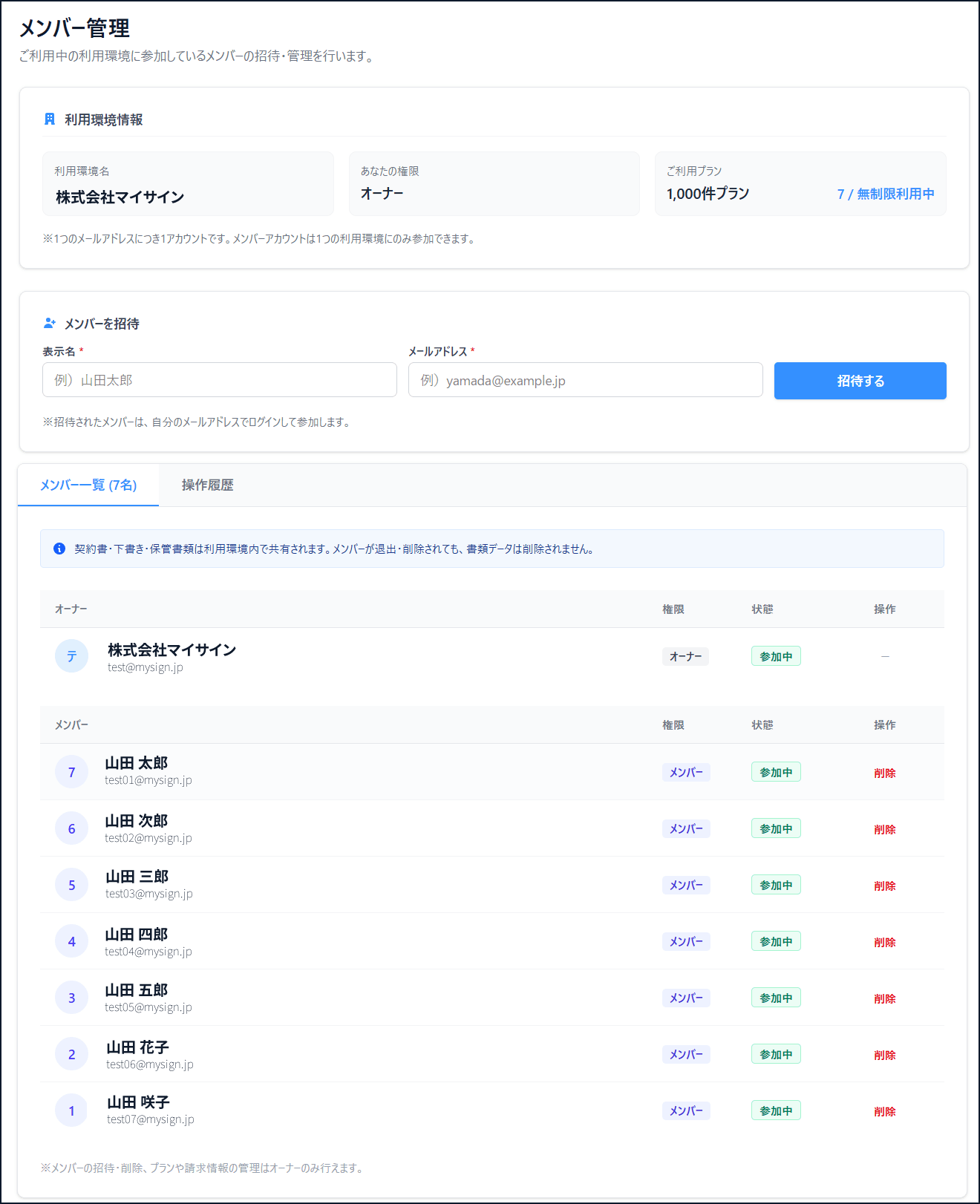Click avatar number 6 for 山田 次郎
This screenshot has height=1204, width=980.
point(72,828)
